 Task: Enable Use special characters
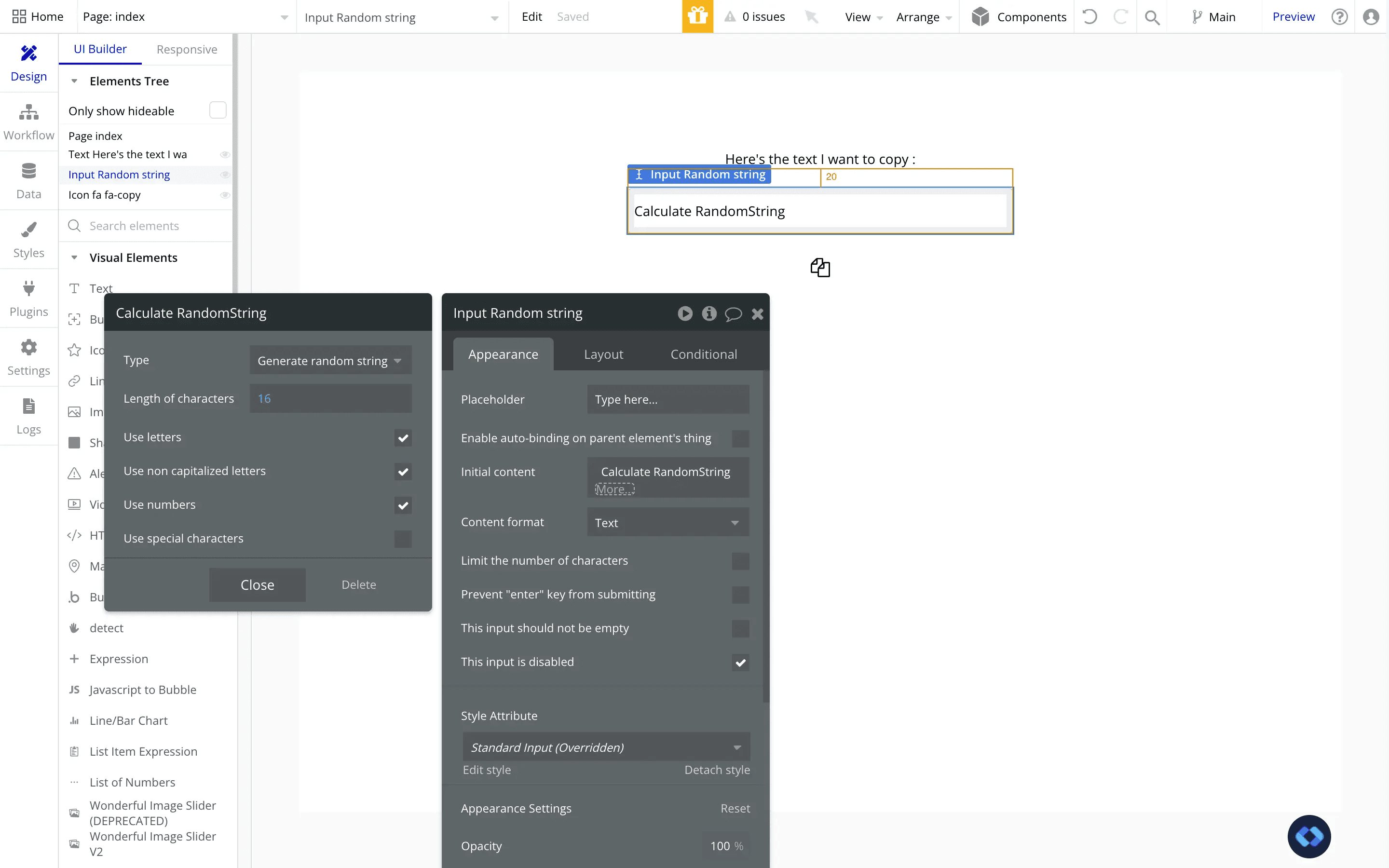pos(402,539)
